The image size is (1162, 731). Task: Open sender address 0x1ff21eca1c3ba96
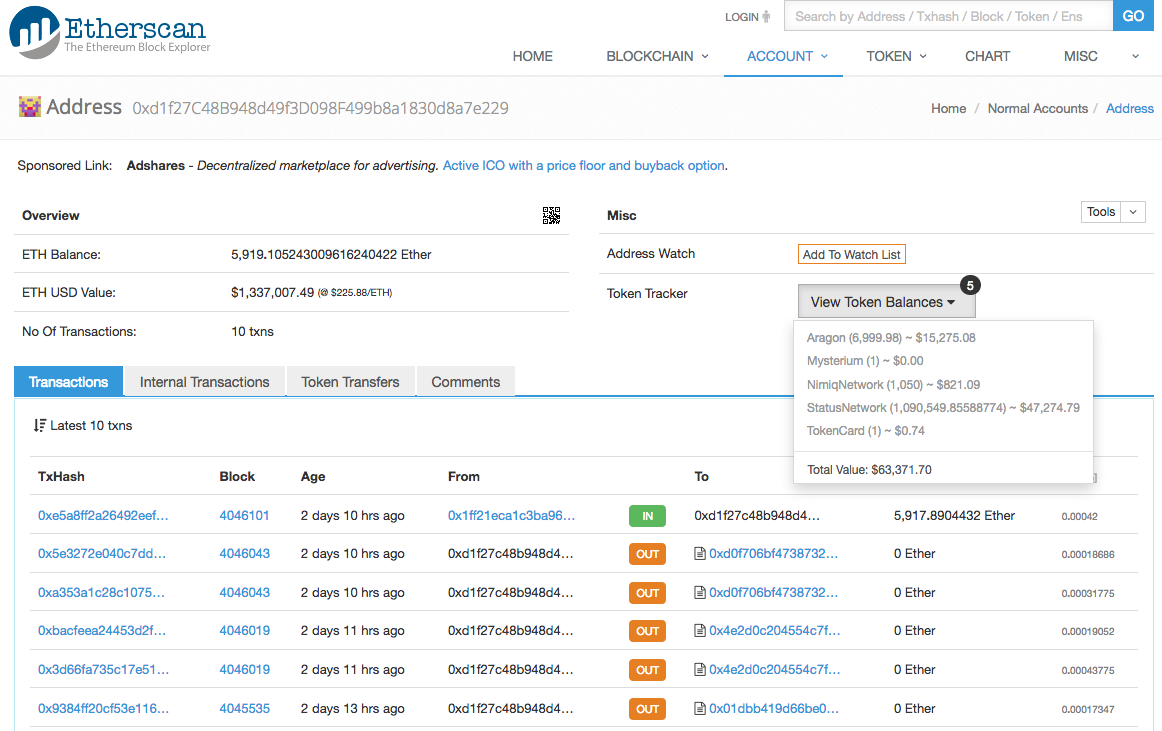coord(511,515)
